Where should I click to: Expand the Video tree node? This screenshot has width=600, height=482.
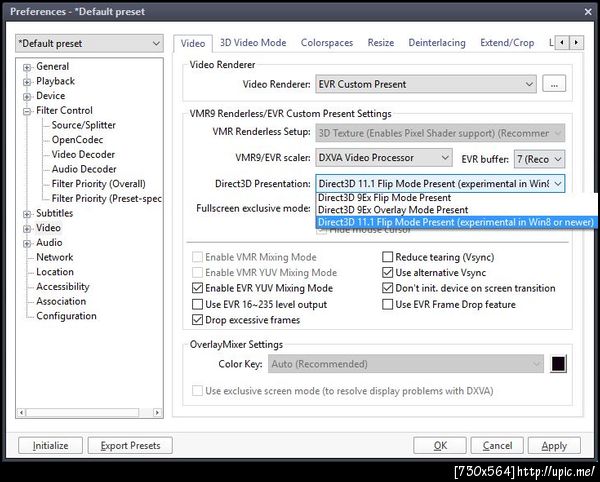point(26,229)
